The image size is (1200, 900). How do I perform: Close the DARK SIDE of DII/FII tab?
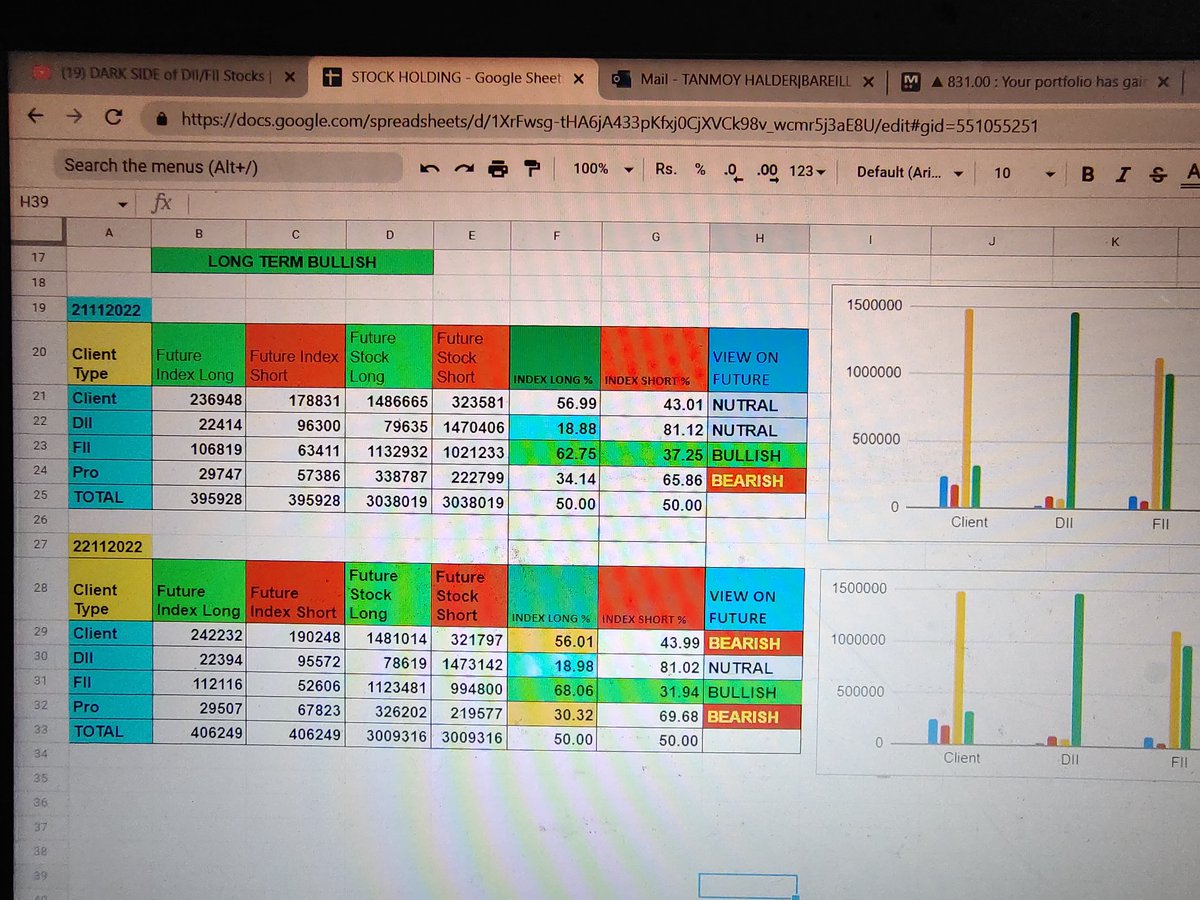289,76
